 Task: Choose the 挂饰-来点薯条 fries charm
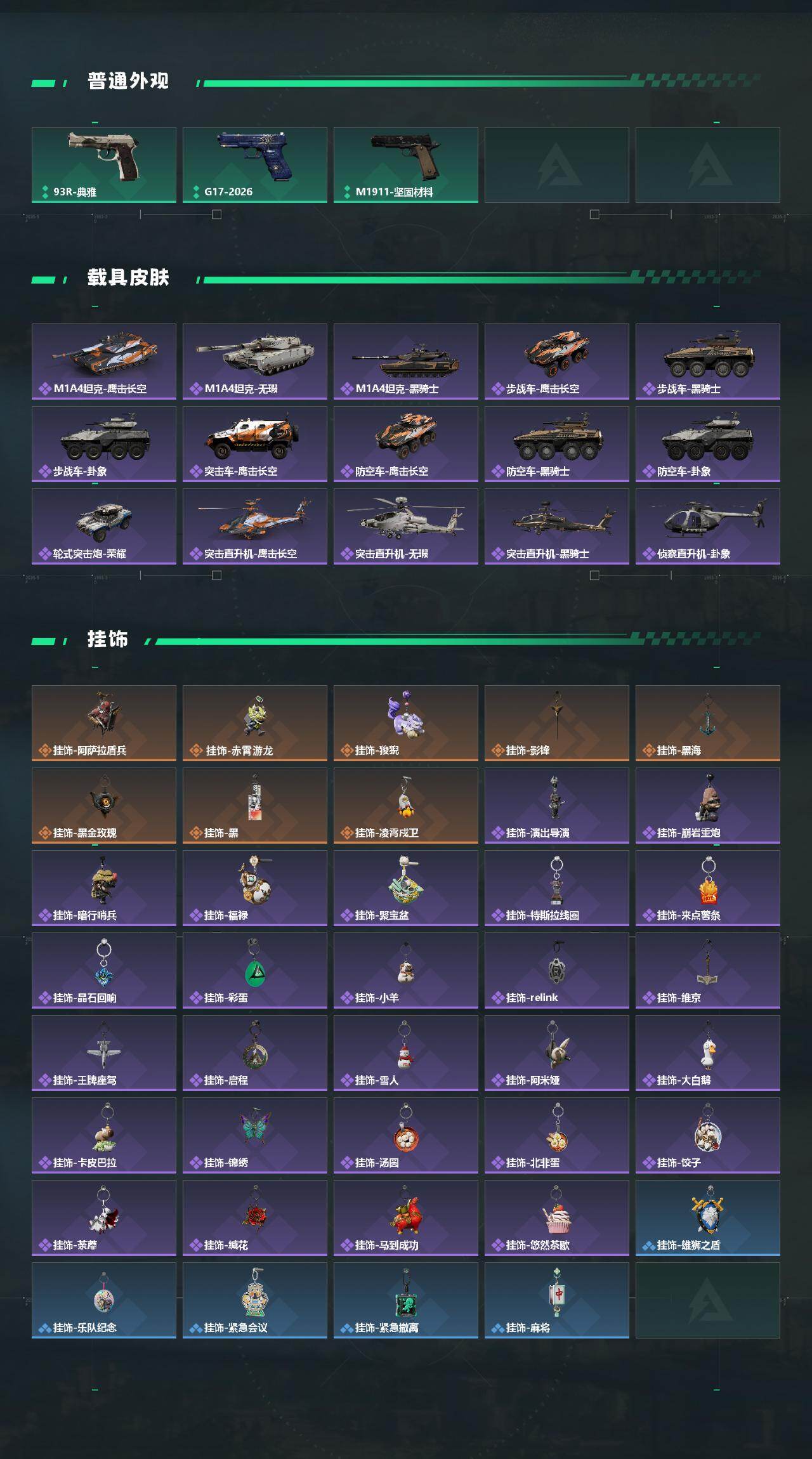click(708, 888)
